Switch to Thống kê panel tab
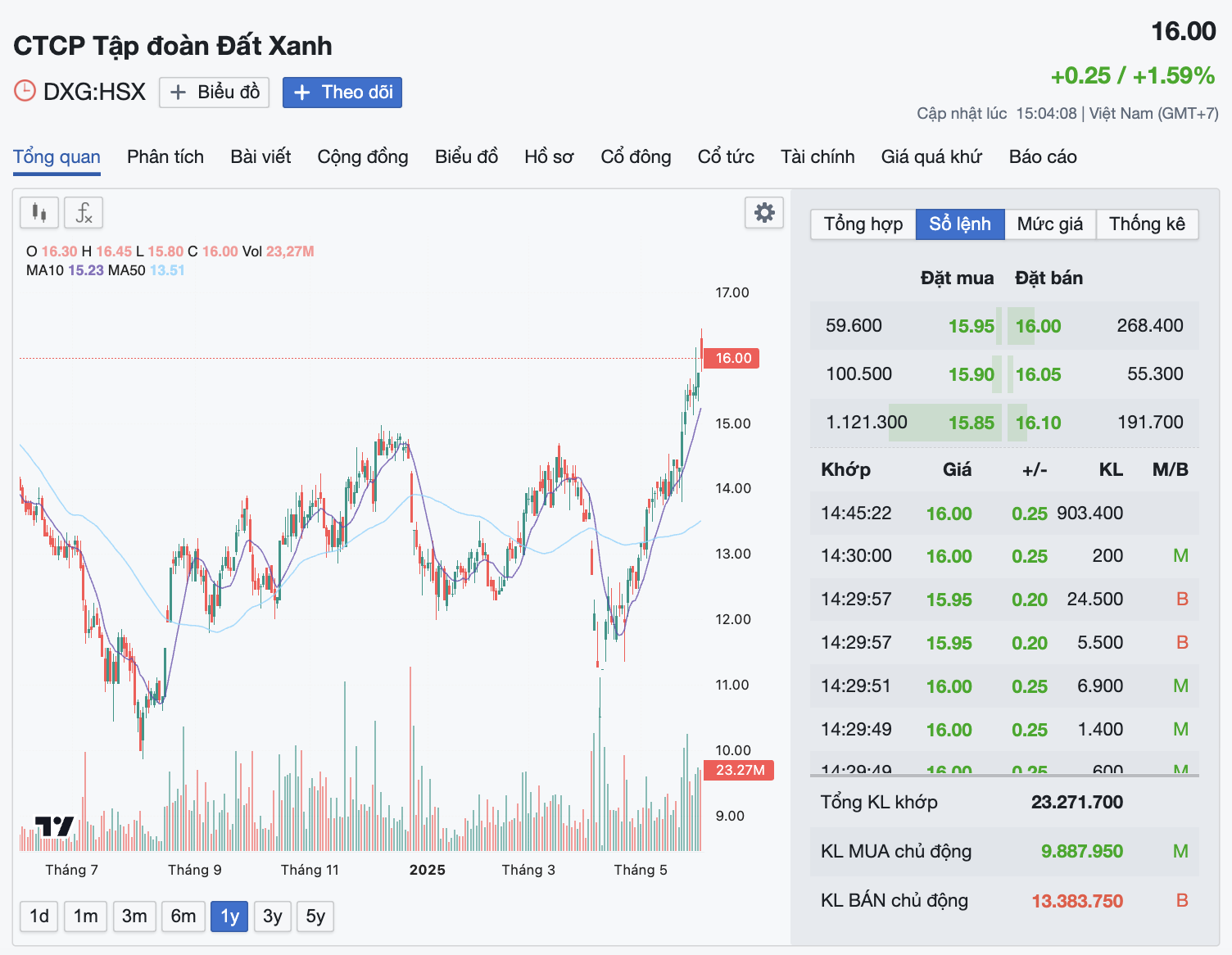Image resolution: width=1232 pixels, height=955 pixels. point(1147,224)
